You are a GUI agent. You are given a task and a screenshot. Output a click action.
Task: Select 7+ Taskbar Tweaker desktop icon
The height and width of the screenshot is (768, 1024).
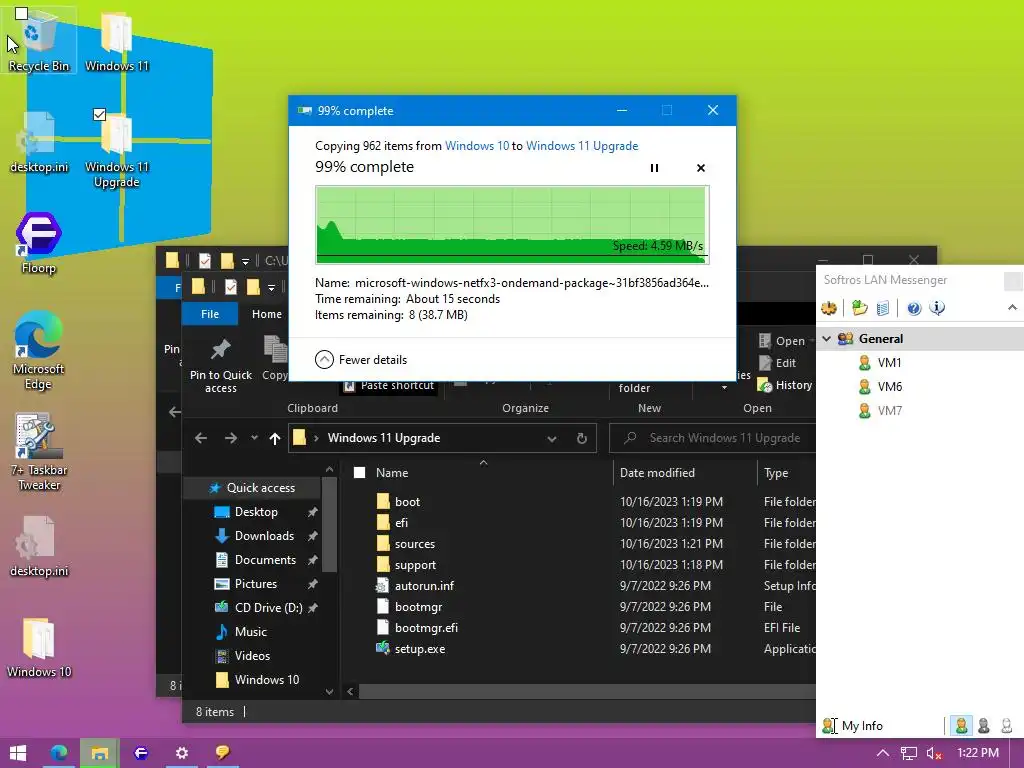[39, 452]
